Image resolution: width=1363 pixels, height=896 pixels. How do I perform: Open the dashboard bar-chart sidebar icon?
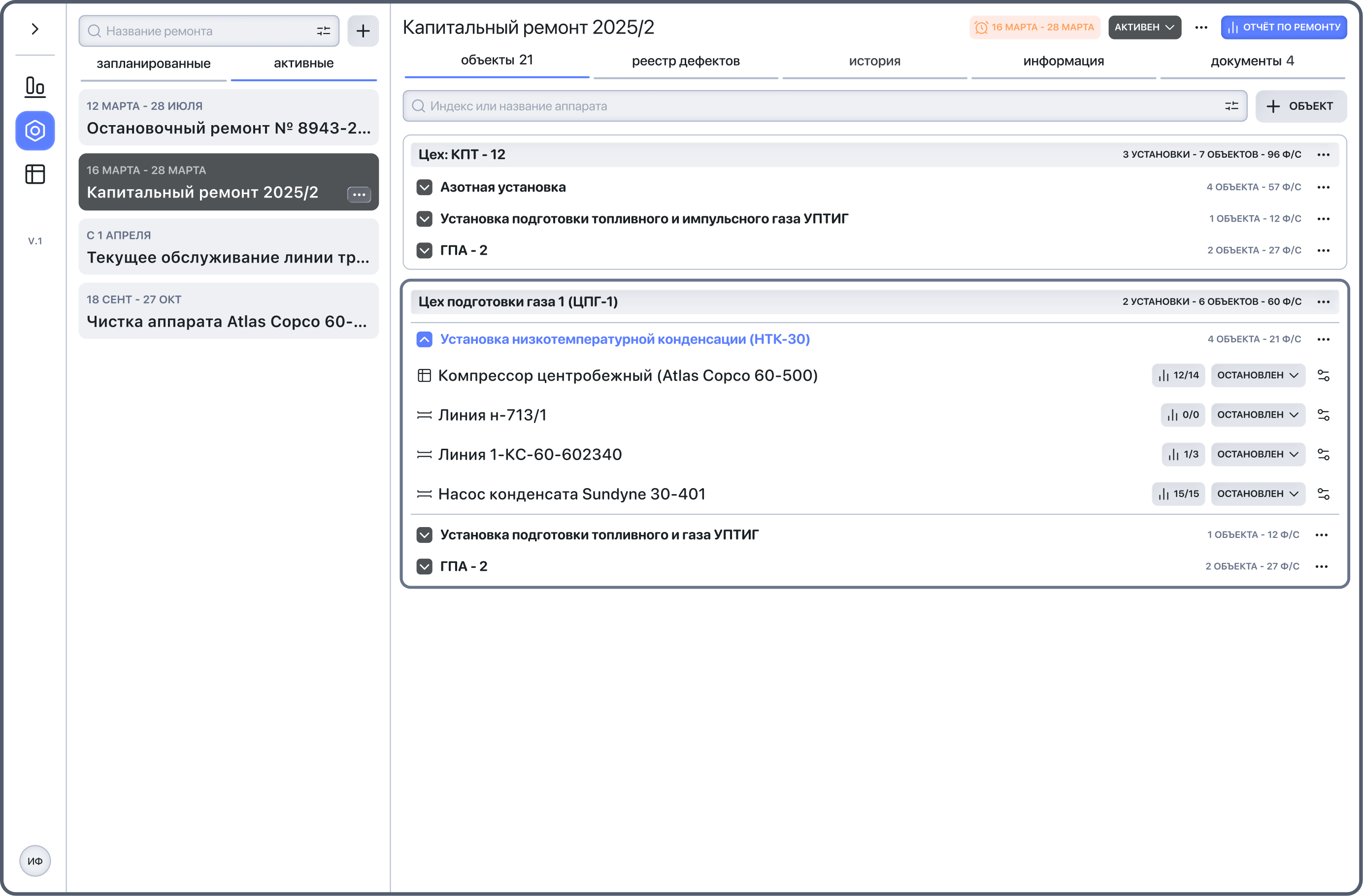[35, 87]
